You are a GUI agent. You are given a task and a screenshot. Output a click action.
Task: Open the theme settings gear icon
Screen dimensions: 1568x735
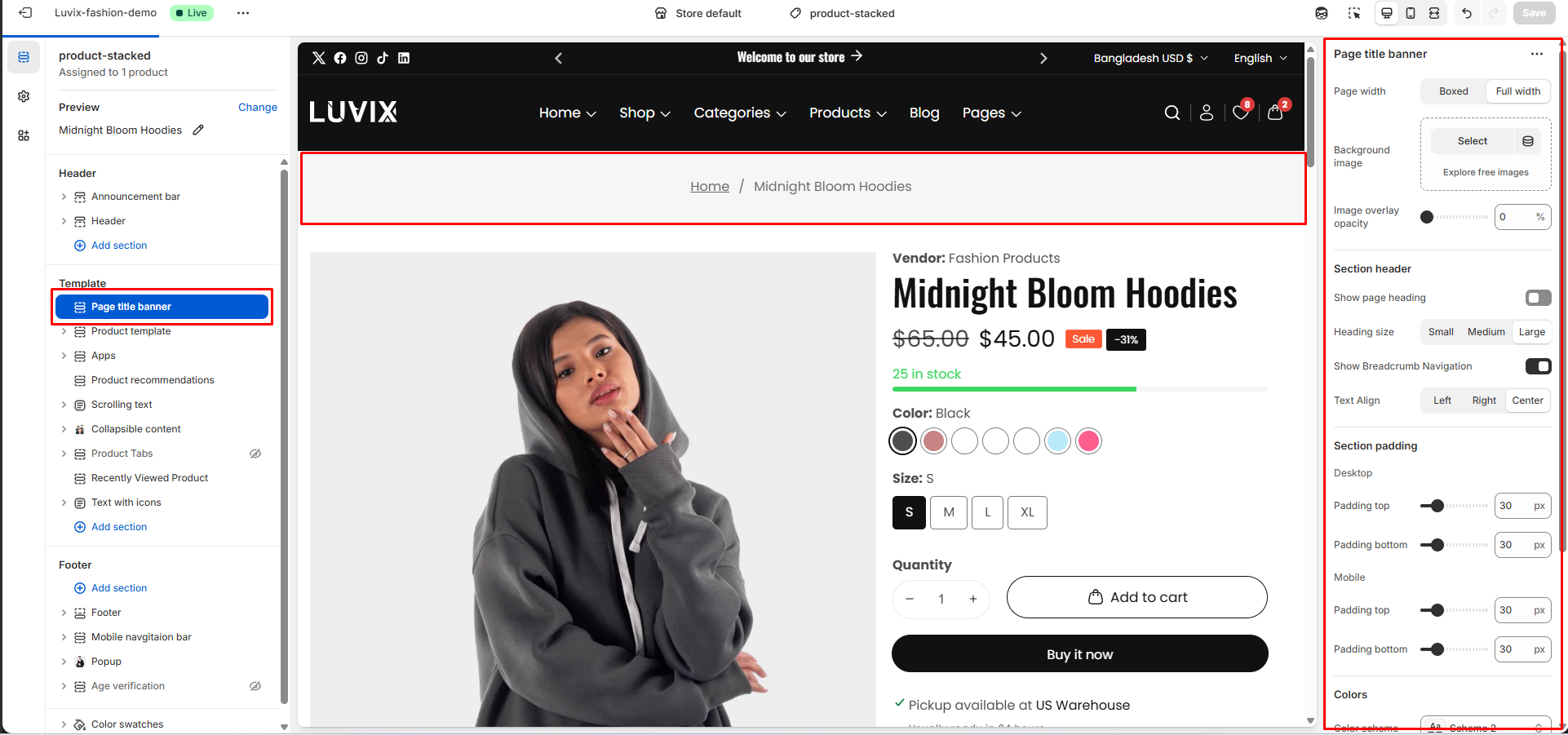[24, 96]
